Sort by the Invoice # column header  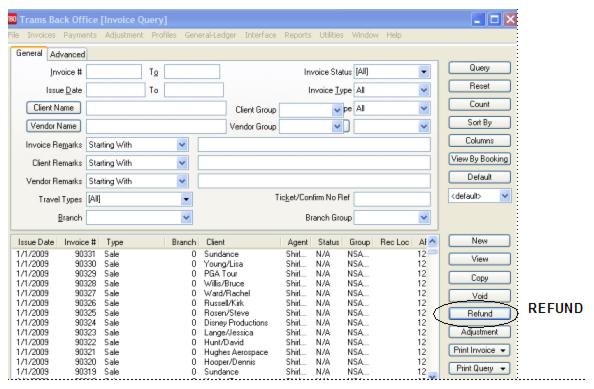pyautogui.click(x=80, y=242)
